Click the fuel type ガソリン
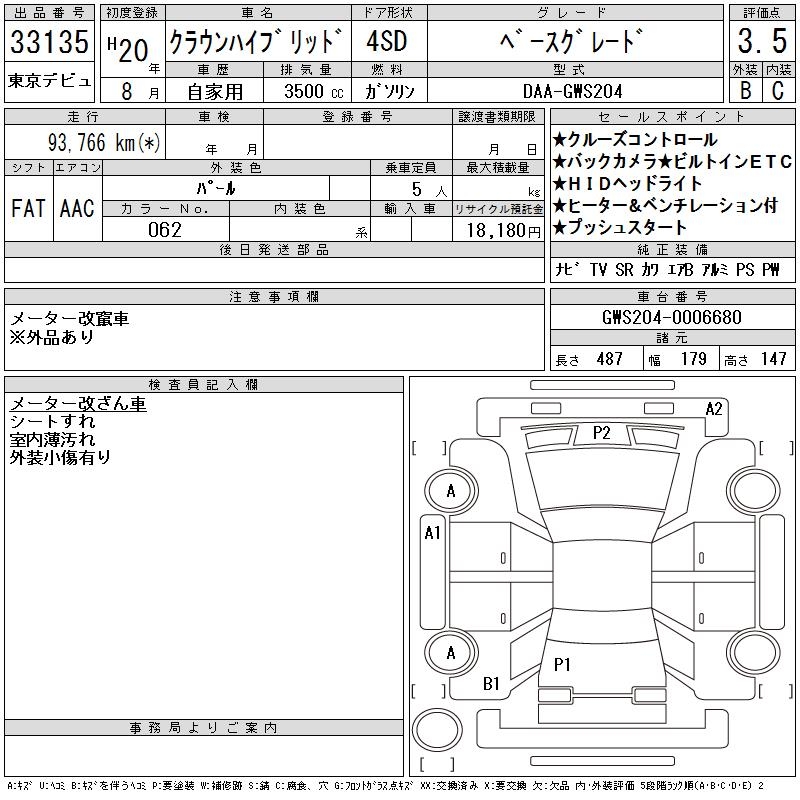This screenshot has height=800, width=800. (x=390, y=91)
